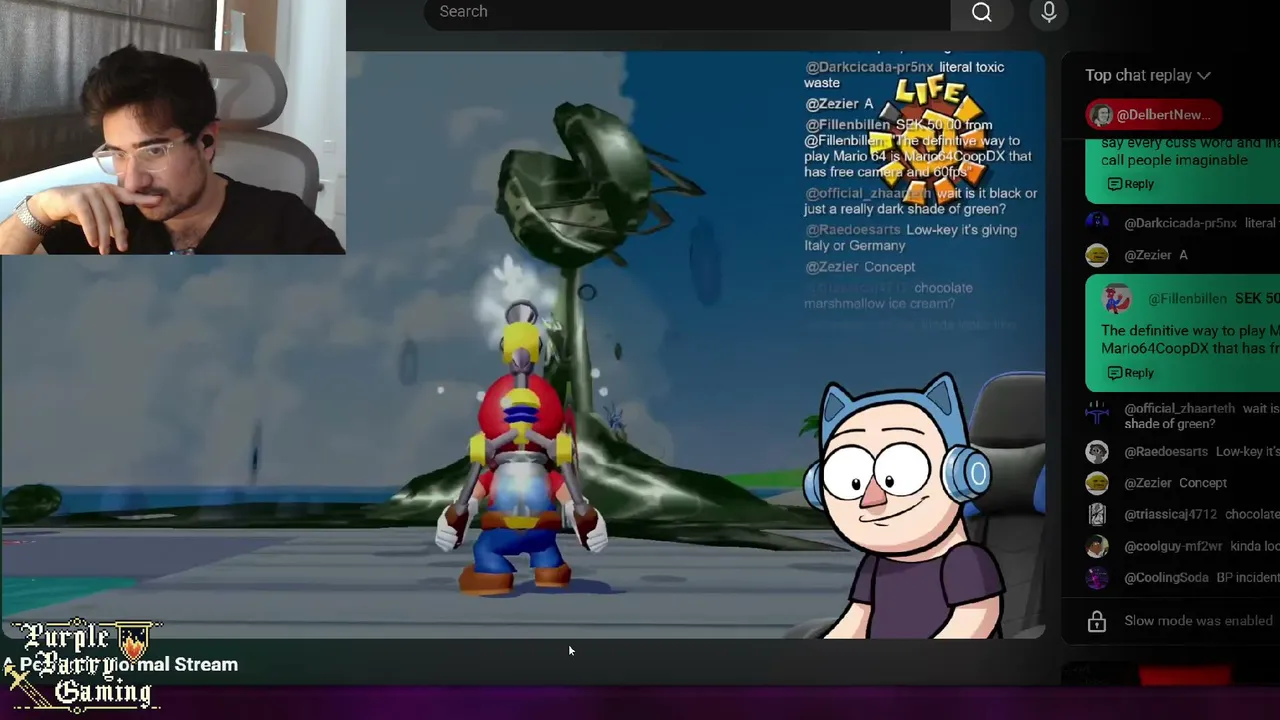Open @triassicaj4712's chat avatar
The width and height of the screenshot is (1280, 720).
click(x=1097, y=515)
